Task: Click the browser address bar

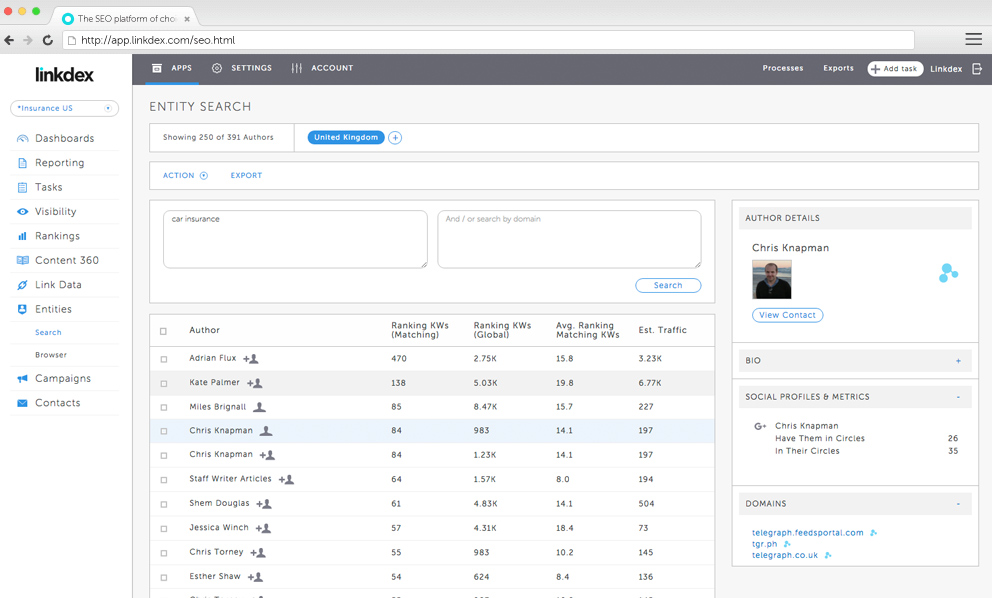Action: [x=488, y=40]
